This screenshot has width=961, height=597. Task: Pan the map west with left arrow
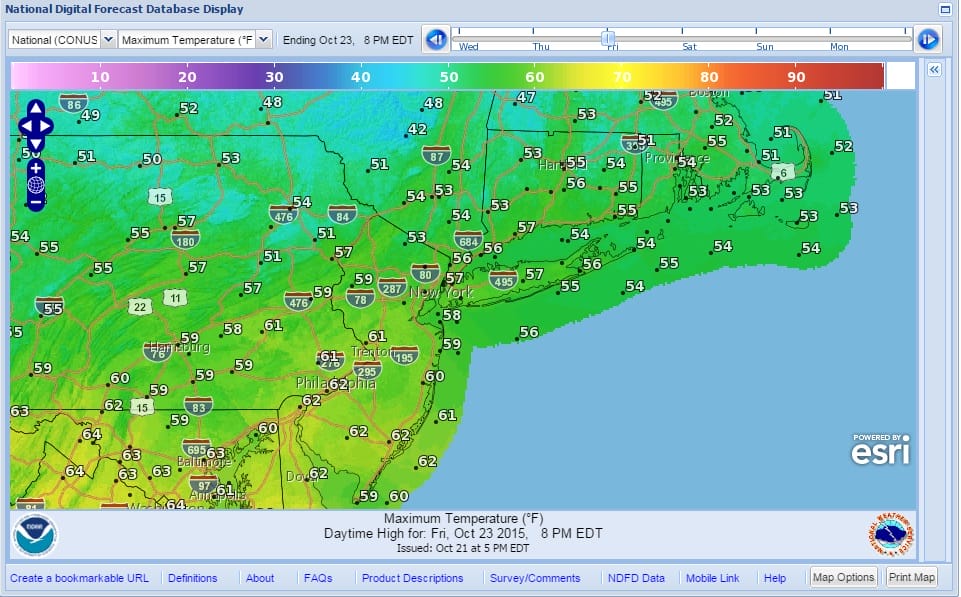tap(25, 126)
